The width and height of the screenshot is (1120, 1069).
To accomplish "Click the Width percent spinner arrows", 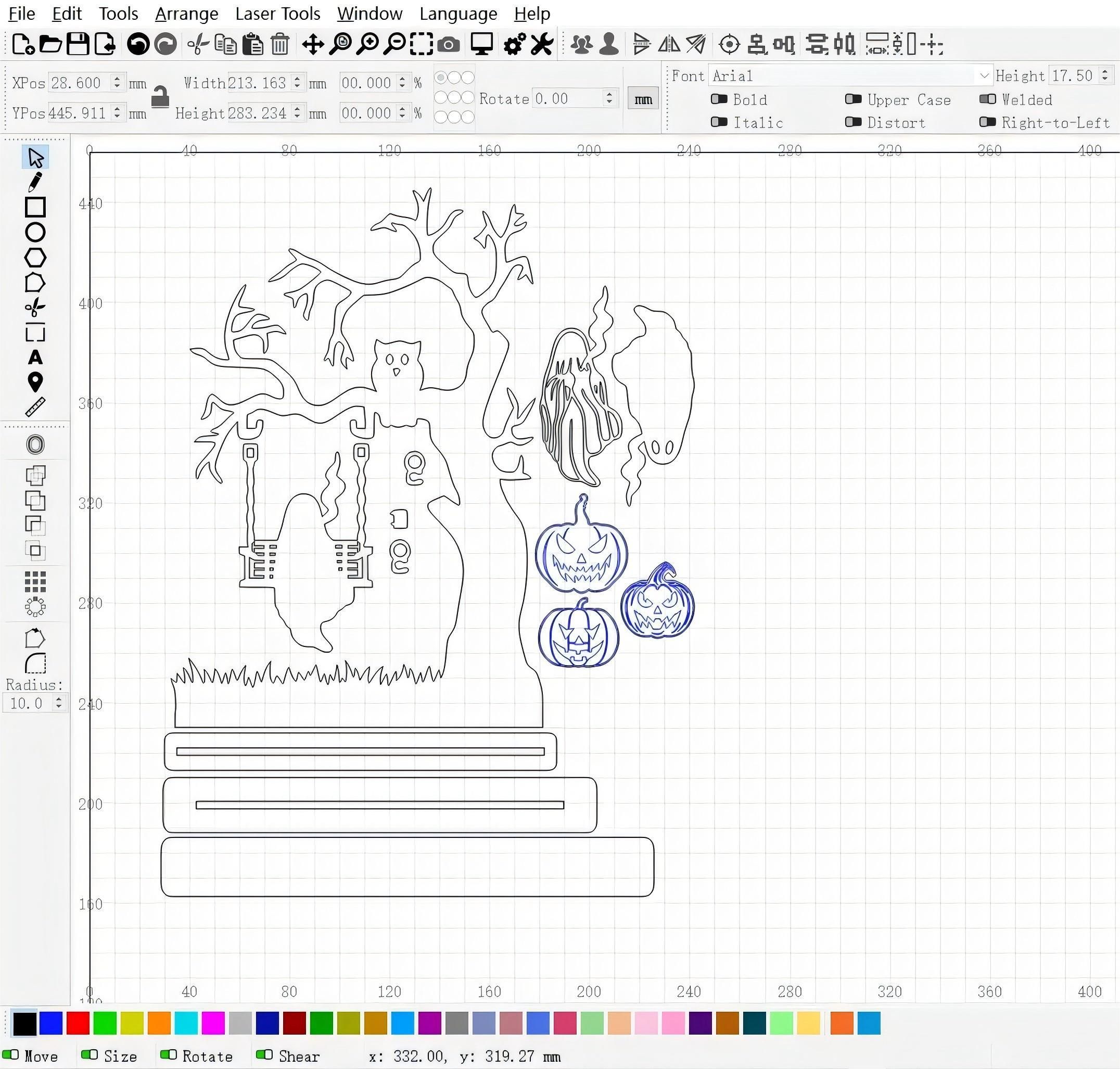I will click(x=402, y=83).
